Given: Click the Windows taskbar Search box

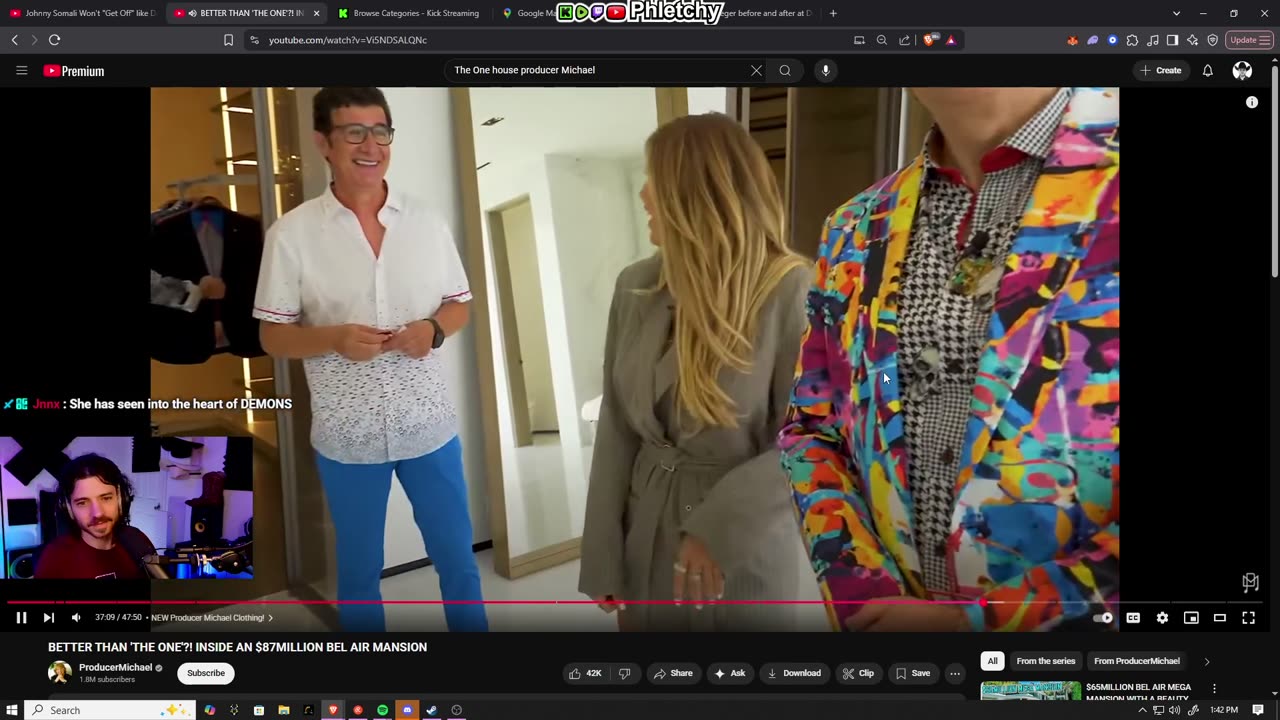Looking at the screenshot, I should tap(108, 710).
